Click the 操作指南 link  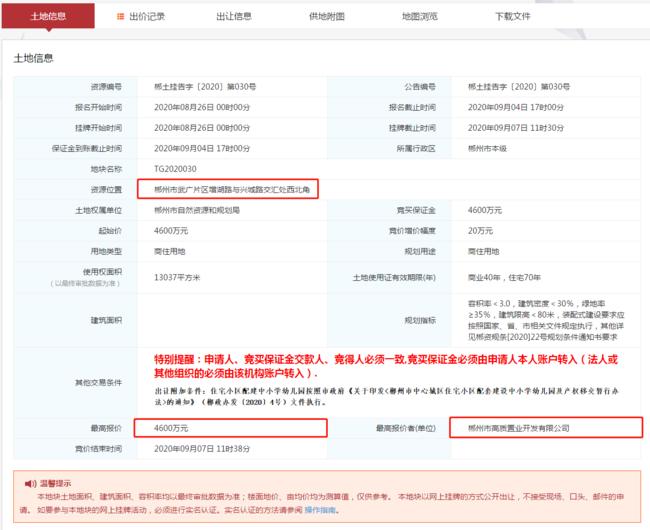[x=320, y=510]
